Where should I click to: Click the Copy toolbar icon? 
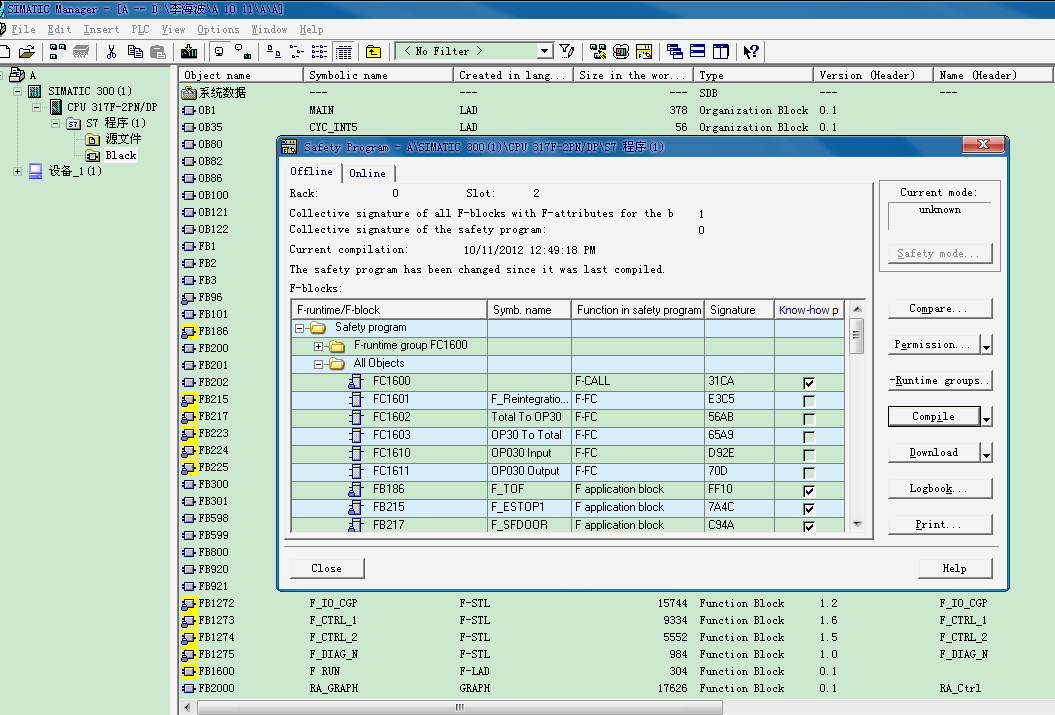coord(134,51)
